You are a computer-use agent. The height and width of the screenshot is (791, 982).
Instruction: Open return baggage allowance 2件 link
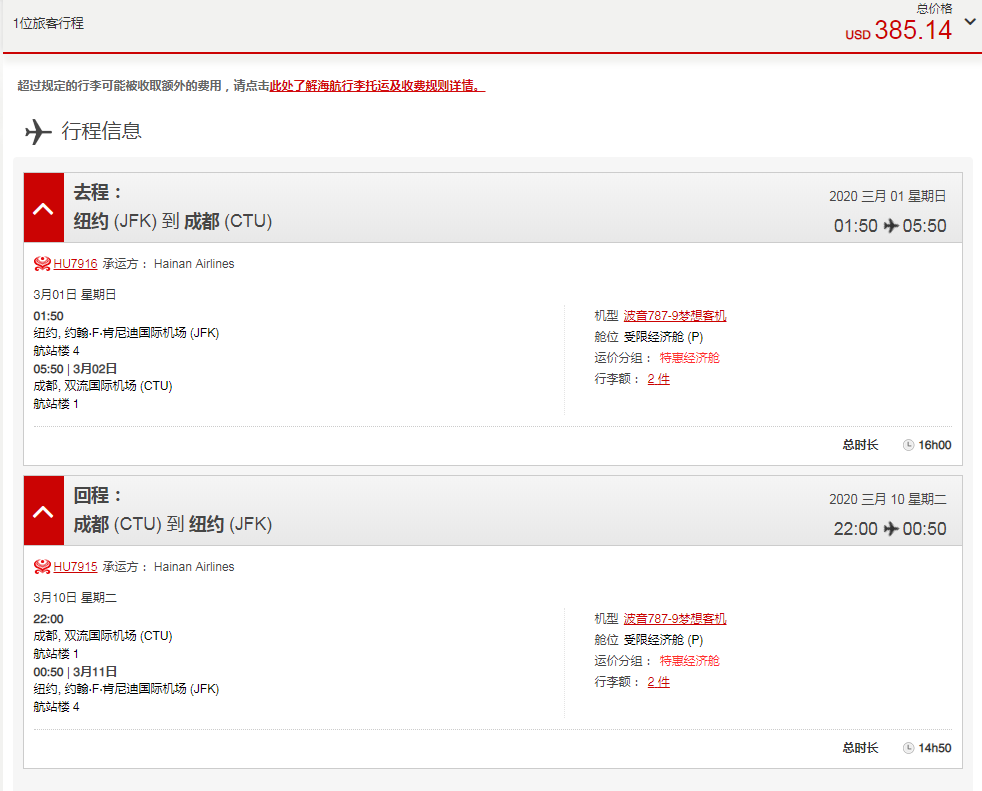tap(658, 682)
